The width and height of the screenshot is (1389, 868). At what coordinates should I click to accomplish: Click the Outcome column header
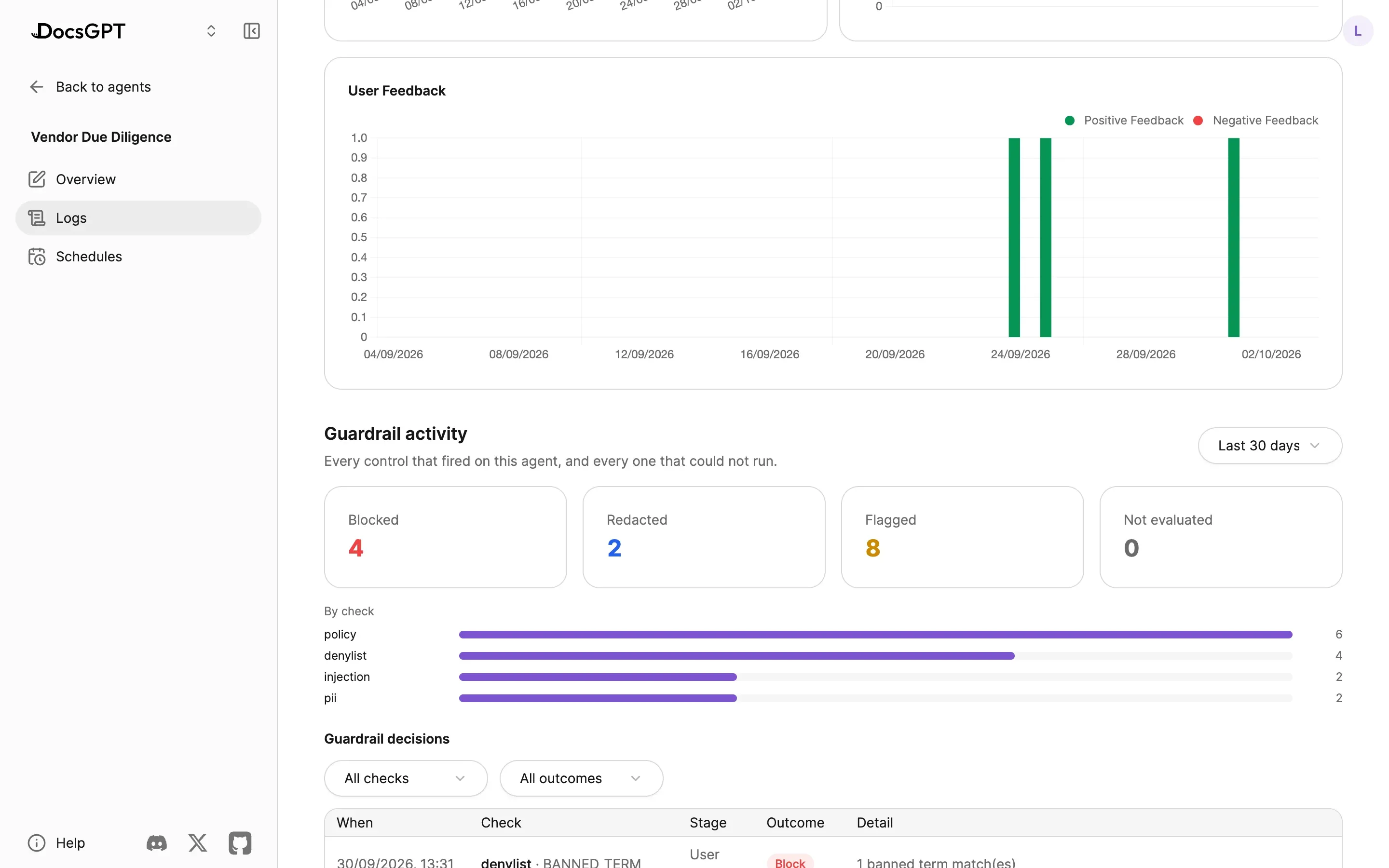click(x=795, y=823)
